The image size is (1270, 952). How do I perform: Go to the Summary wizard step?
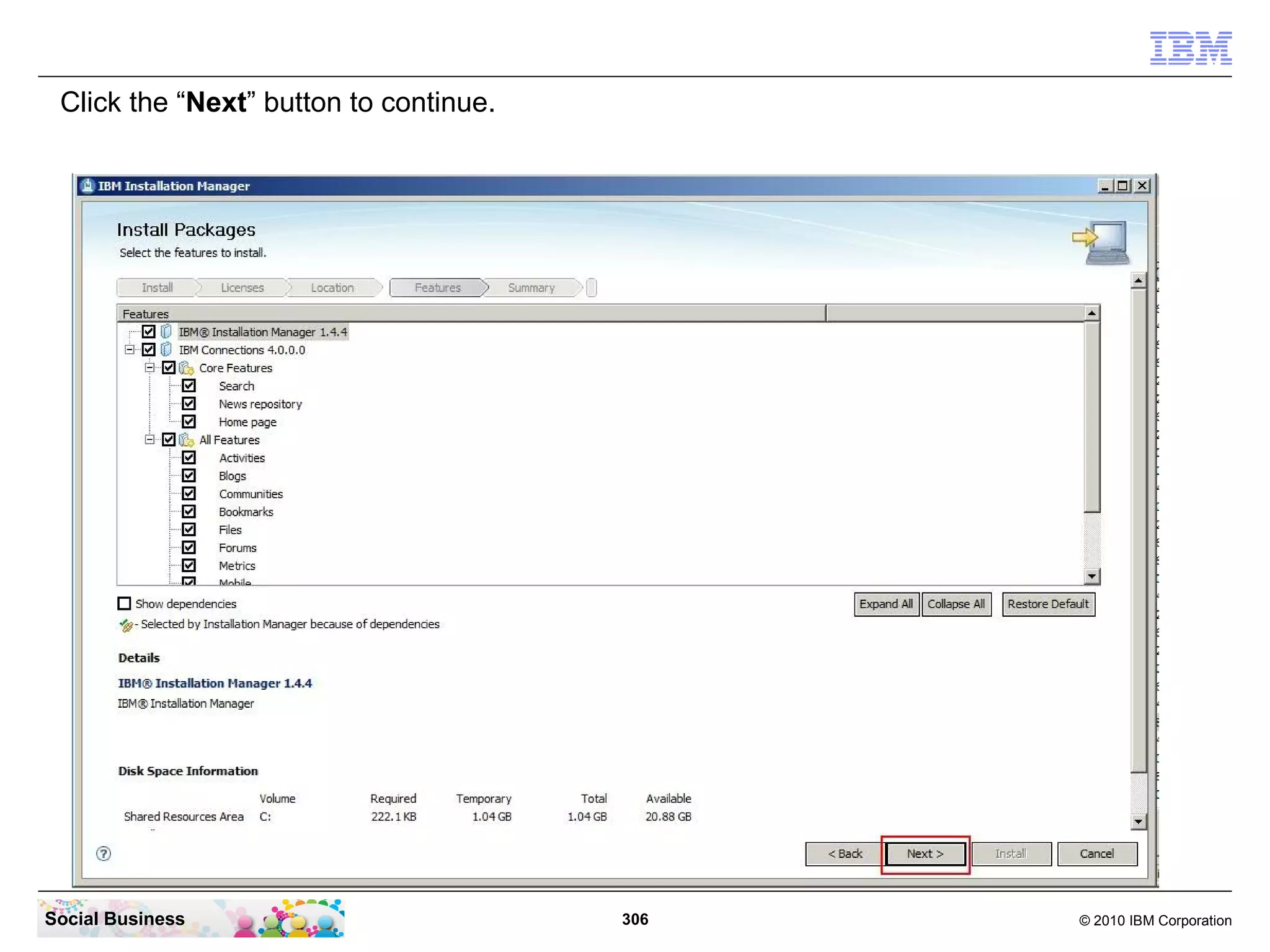click(x=531, y=288)
